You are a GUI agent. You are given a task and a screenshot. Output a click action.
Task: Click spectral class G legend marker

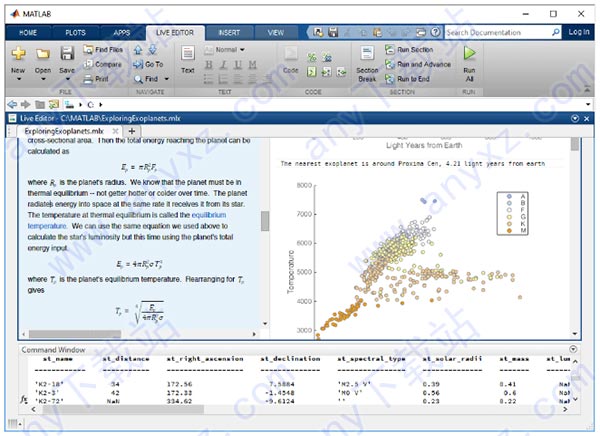pyautogui.click(x=509, y=217)
